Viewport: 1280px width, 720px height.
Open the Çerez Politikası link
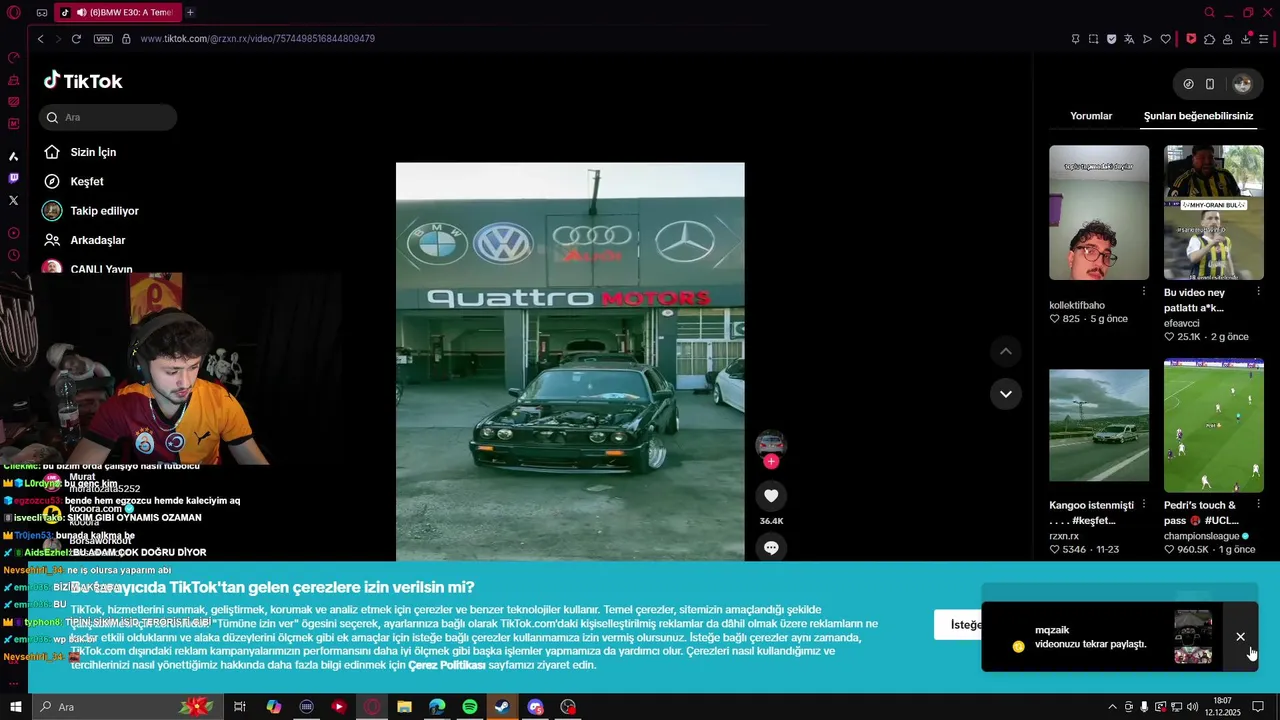pos(446,665)
